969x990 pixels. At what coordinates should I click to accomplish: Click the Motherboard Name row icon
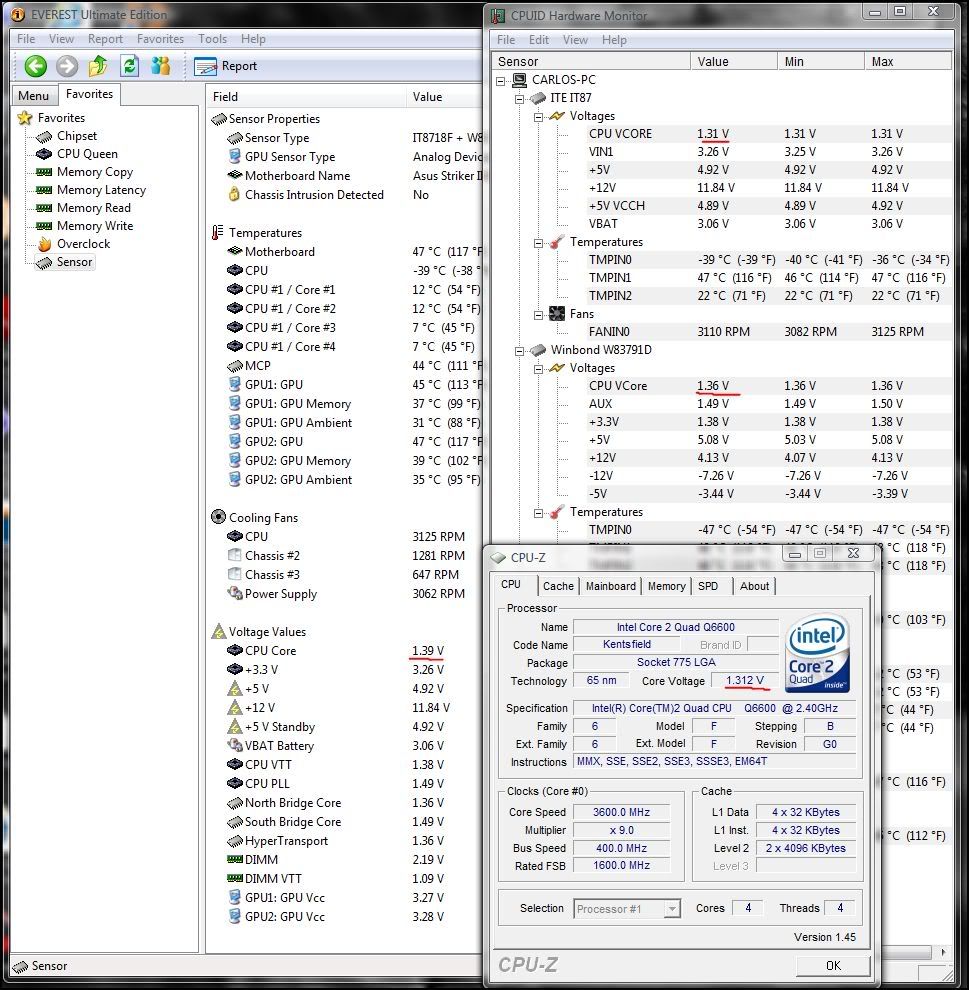(235, 175)
